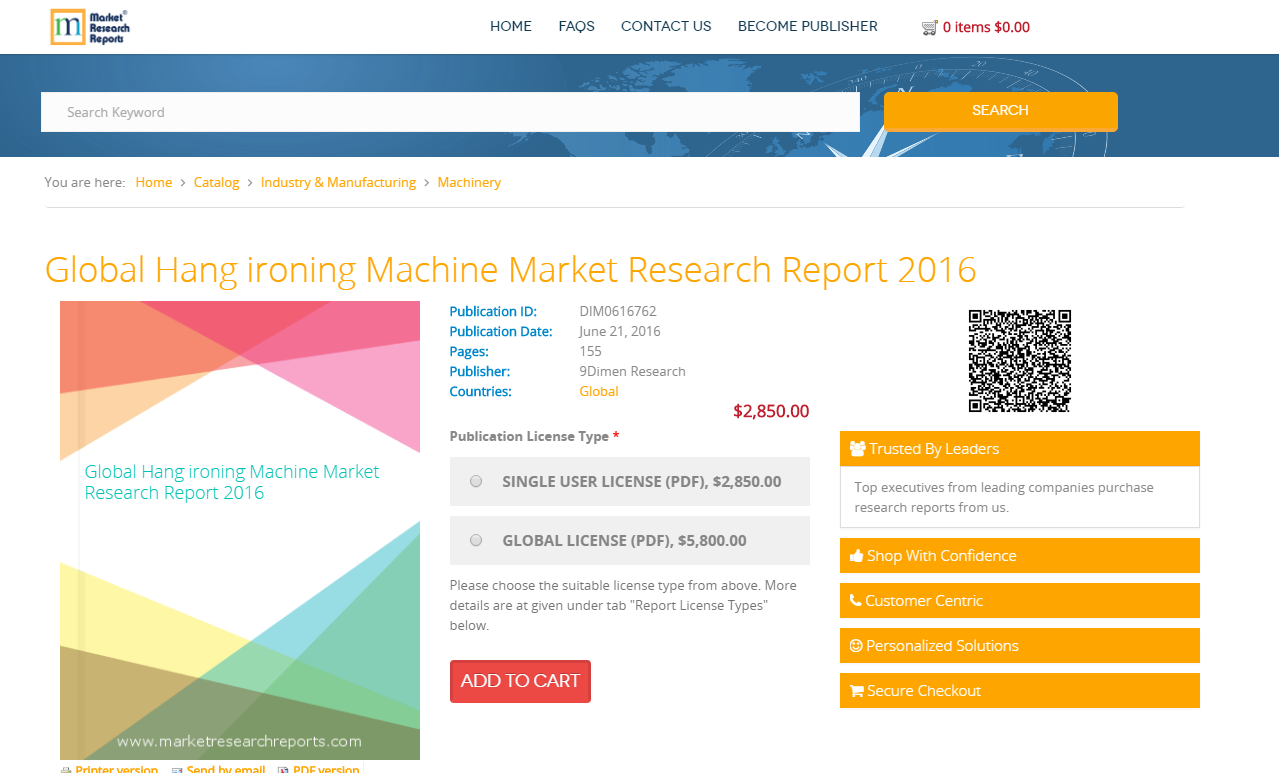Click the PDF version icon
The width and height of the screenshot is (1279, 773).
tap(283, 770)
